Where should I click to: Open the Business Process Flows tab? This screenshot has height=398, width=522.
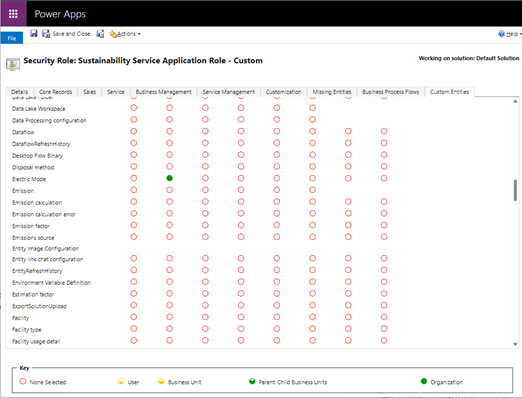click(x=391, y=92)
